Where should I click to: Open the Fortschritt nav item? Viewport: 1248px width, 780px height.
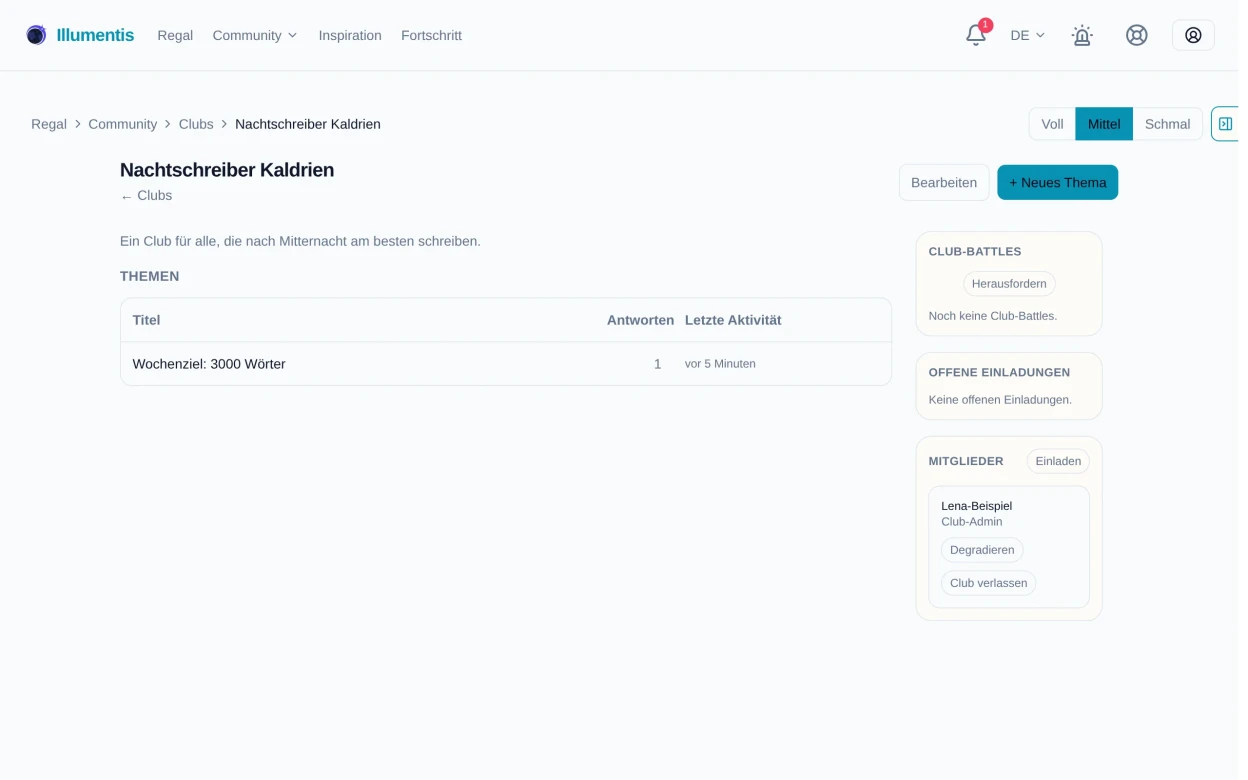pos(431,35)
